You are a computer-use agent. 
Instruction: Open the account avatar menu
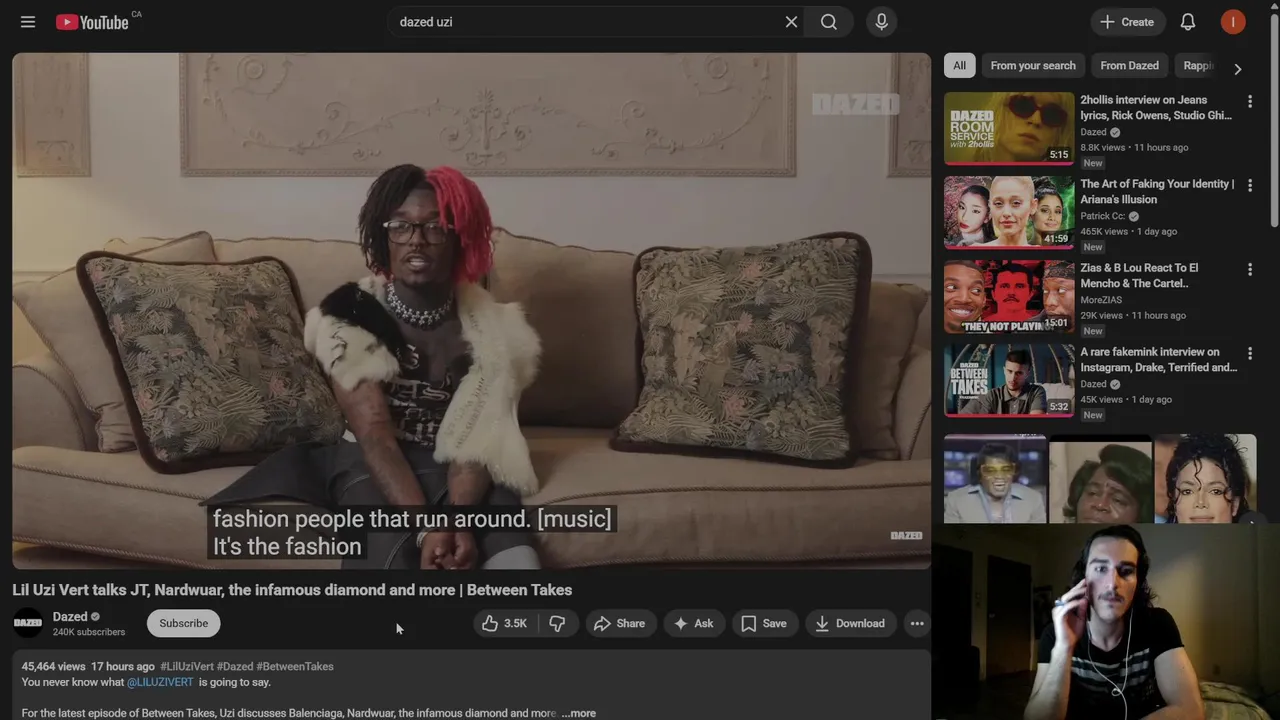click(1233, 22)
